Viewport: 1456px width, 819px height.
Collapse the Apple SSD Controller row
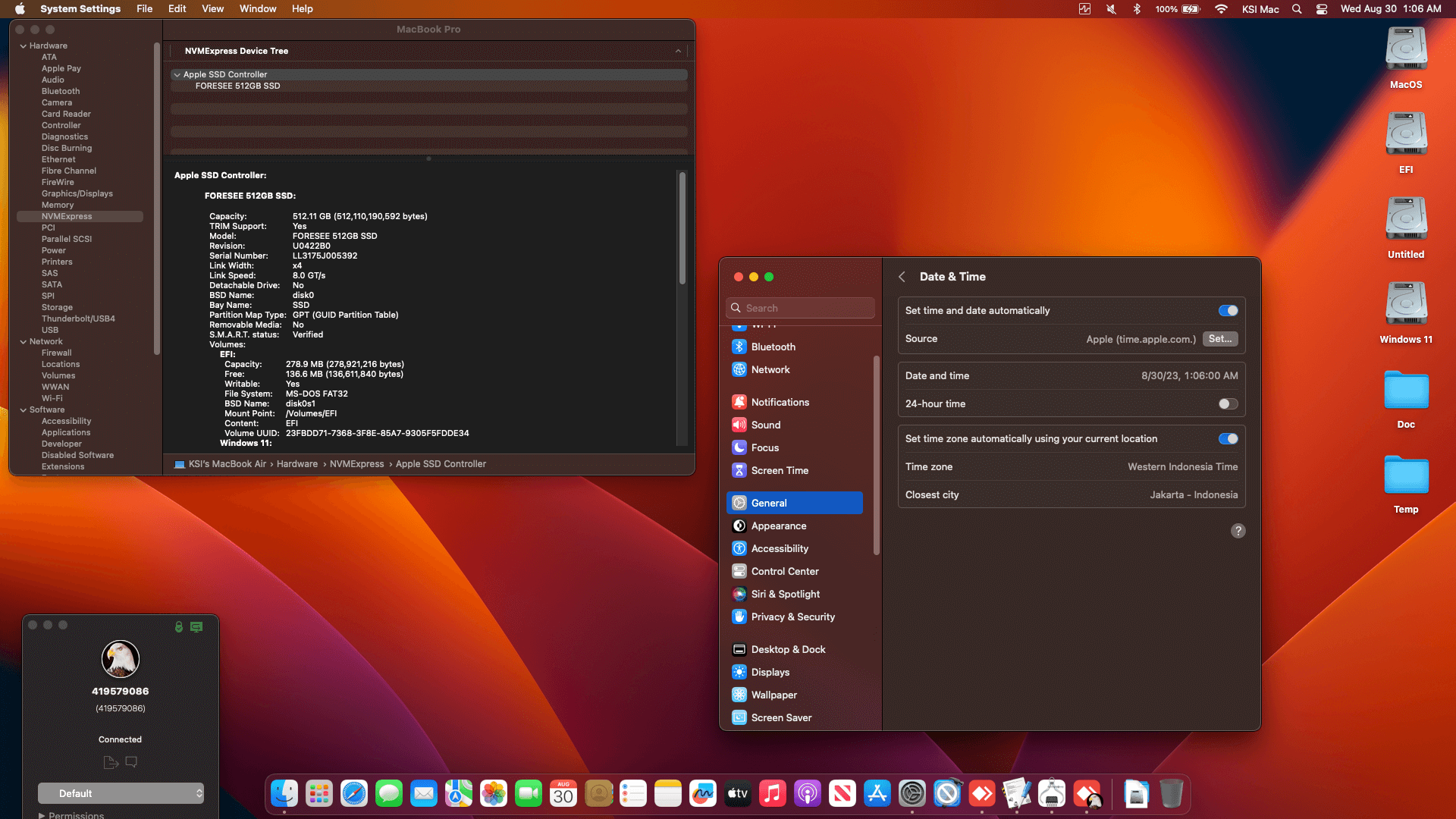(177, 74)
